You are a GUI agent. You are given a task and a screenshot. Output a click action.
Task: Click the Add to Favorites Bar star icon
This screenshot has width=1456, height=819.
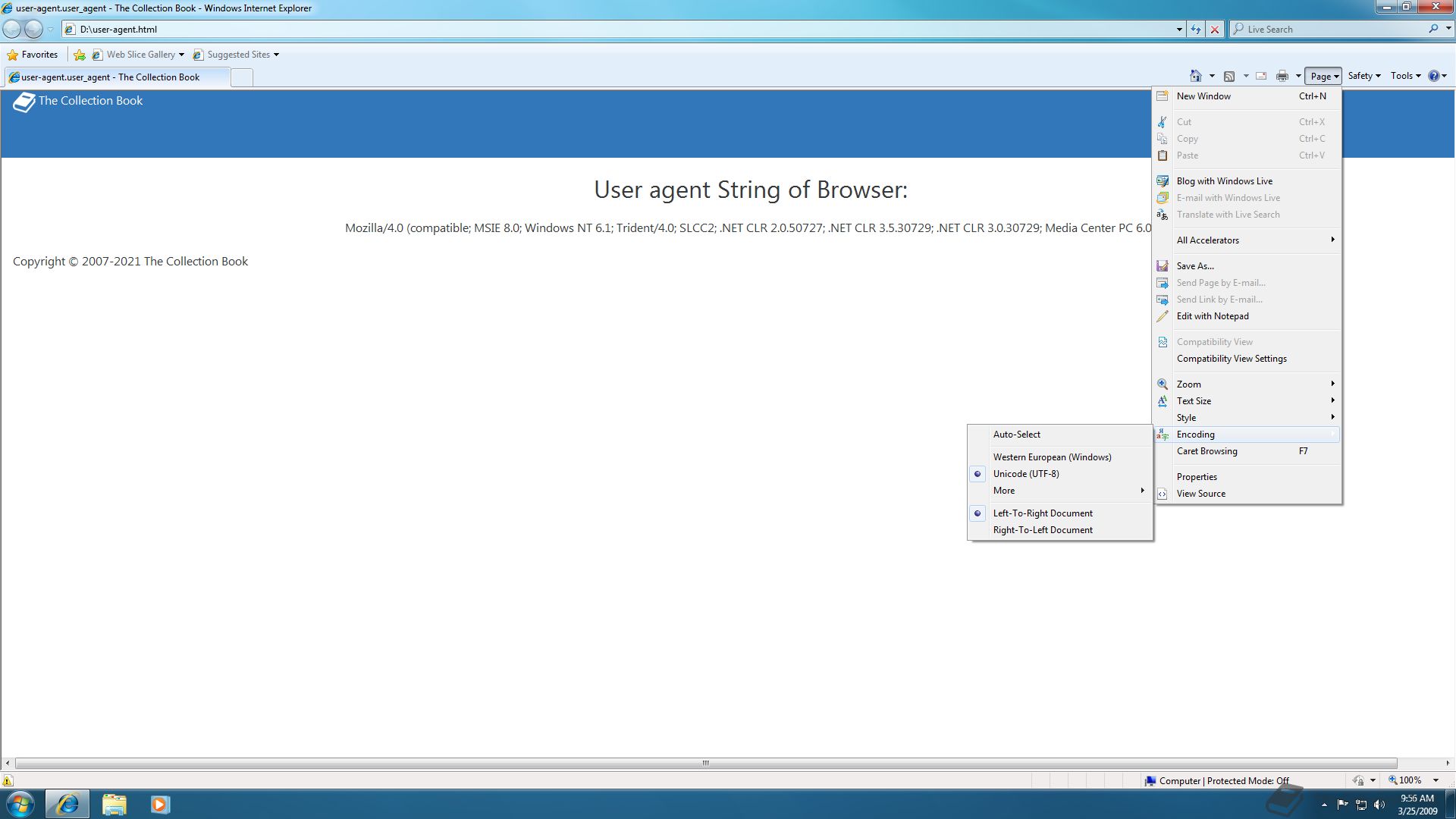[80, 55]
